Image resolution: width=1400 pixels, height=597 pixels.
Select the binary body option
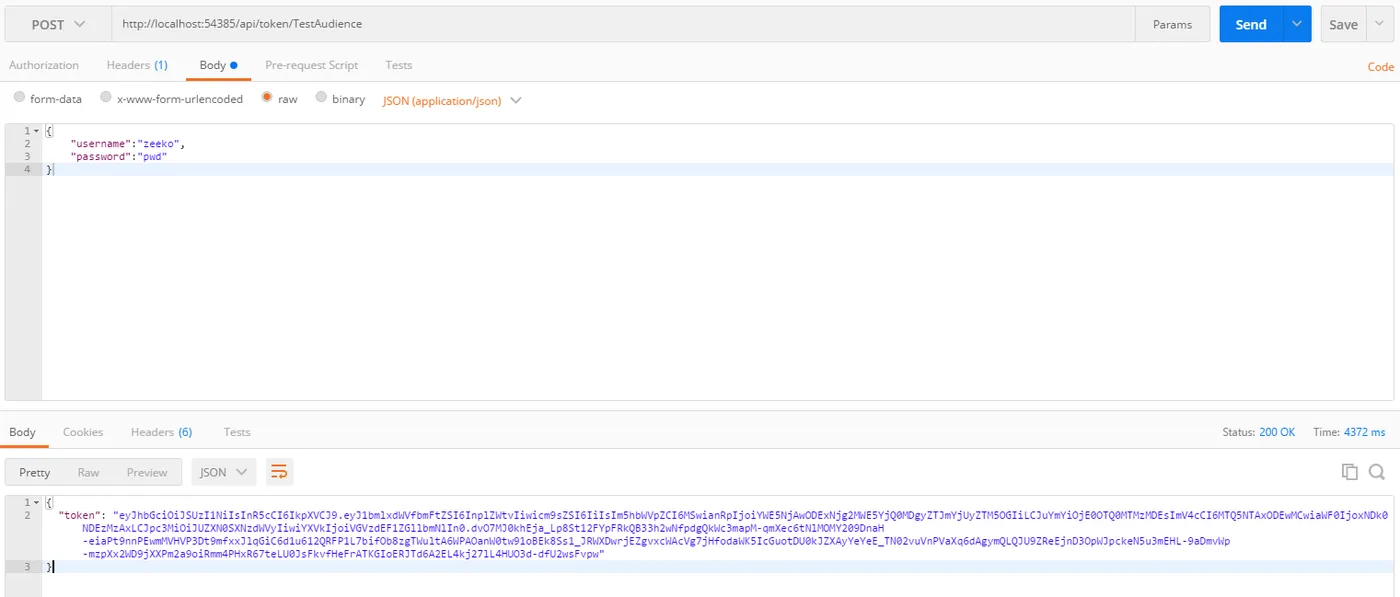[x=321, y=99]
